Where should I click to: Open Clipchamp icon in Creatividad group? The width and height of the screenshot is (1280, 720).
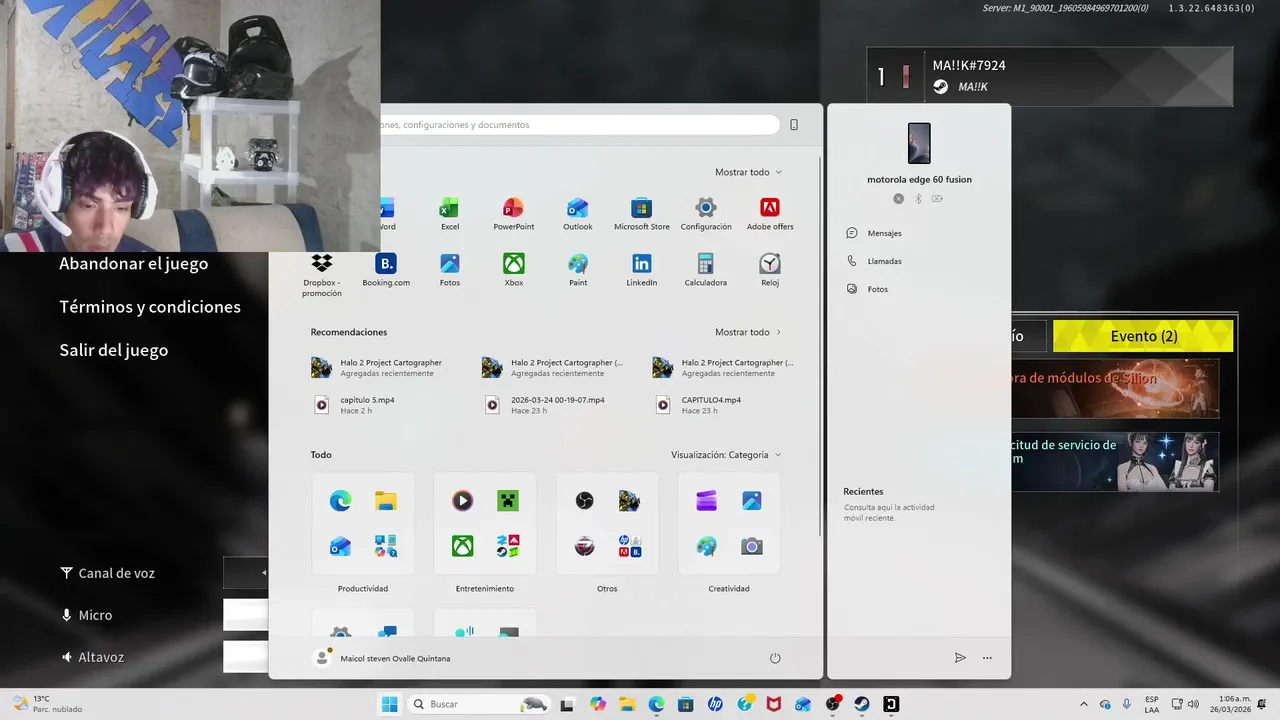click(707, 501)
